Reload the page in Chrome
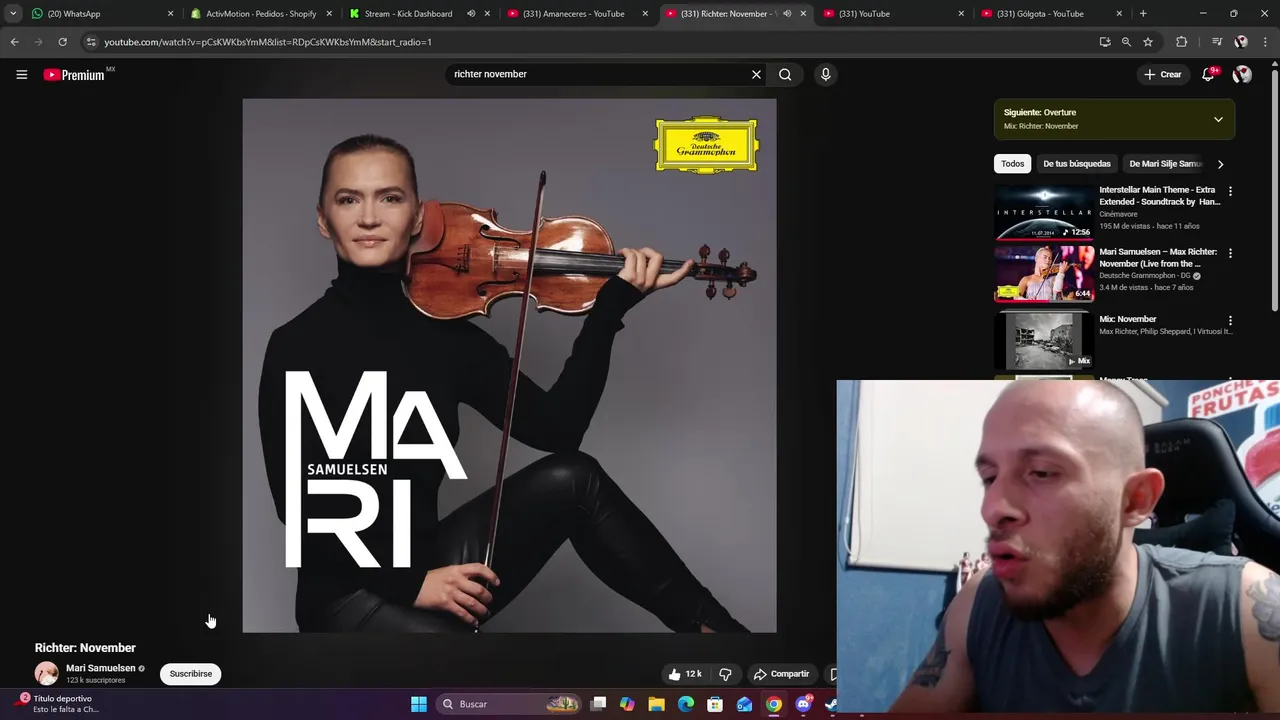The width and height of the screenshot is (1280, 720). [62, 42]
